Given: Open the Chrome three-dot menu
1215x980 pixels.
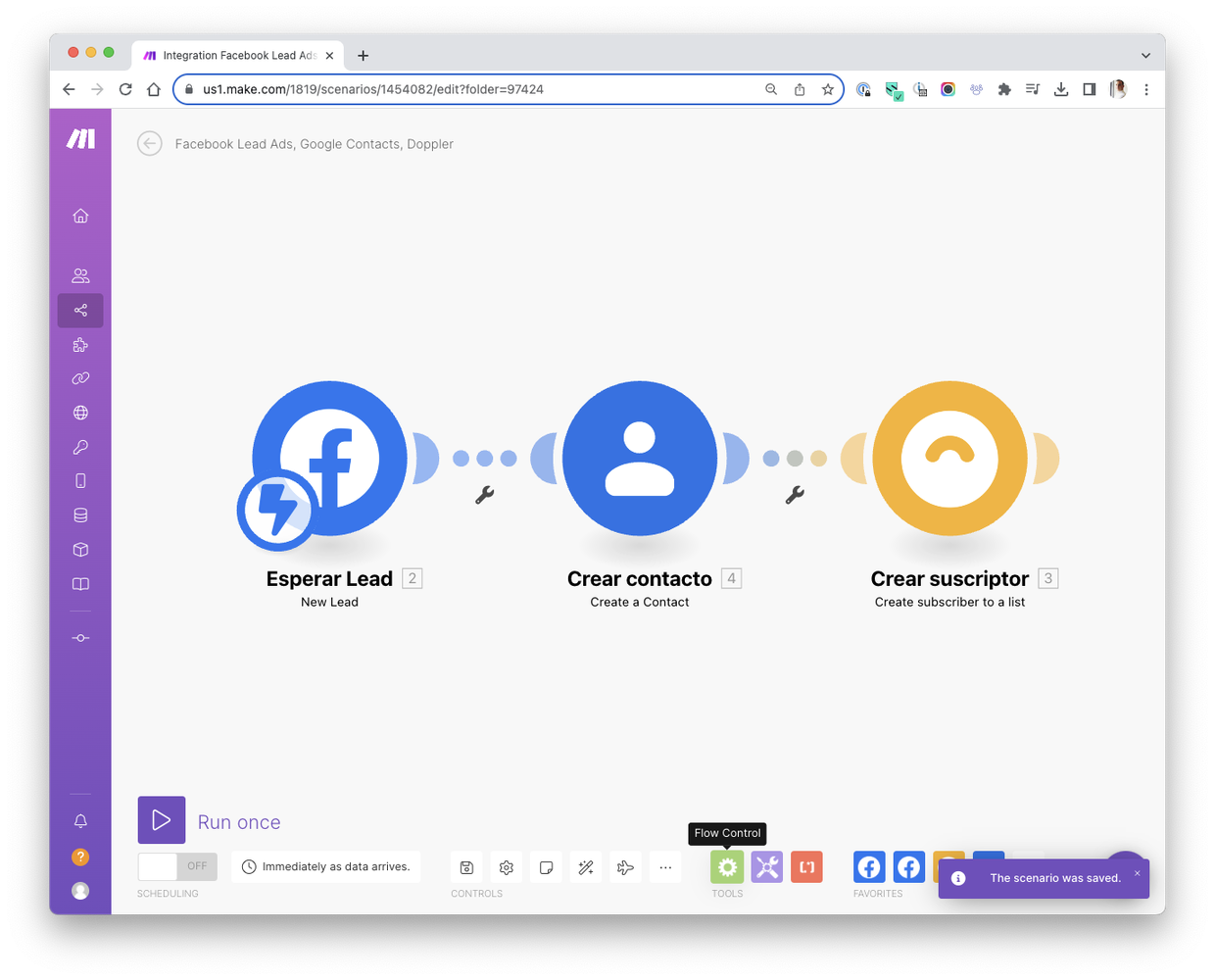Looking at the screenshot, I should tap(1146, 89).
